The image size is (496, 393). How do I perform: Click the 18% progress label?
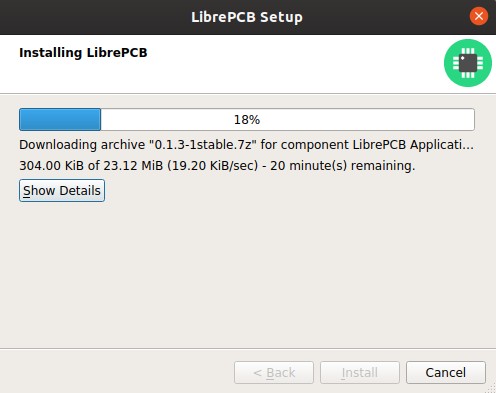[x=247, y=120]
